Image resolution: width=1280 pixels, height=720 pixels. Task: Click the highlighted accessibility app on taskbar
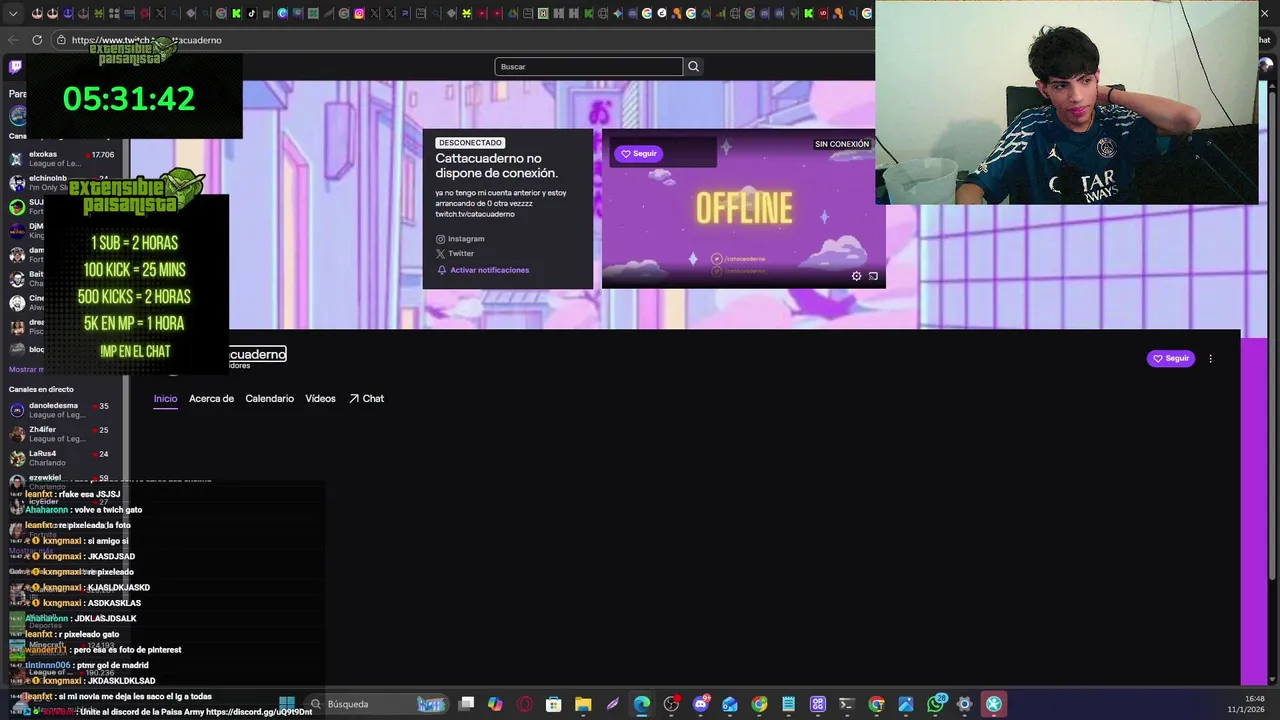coord(994,704)
